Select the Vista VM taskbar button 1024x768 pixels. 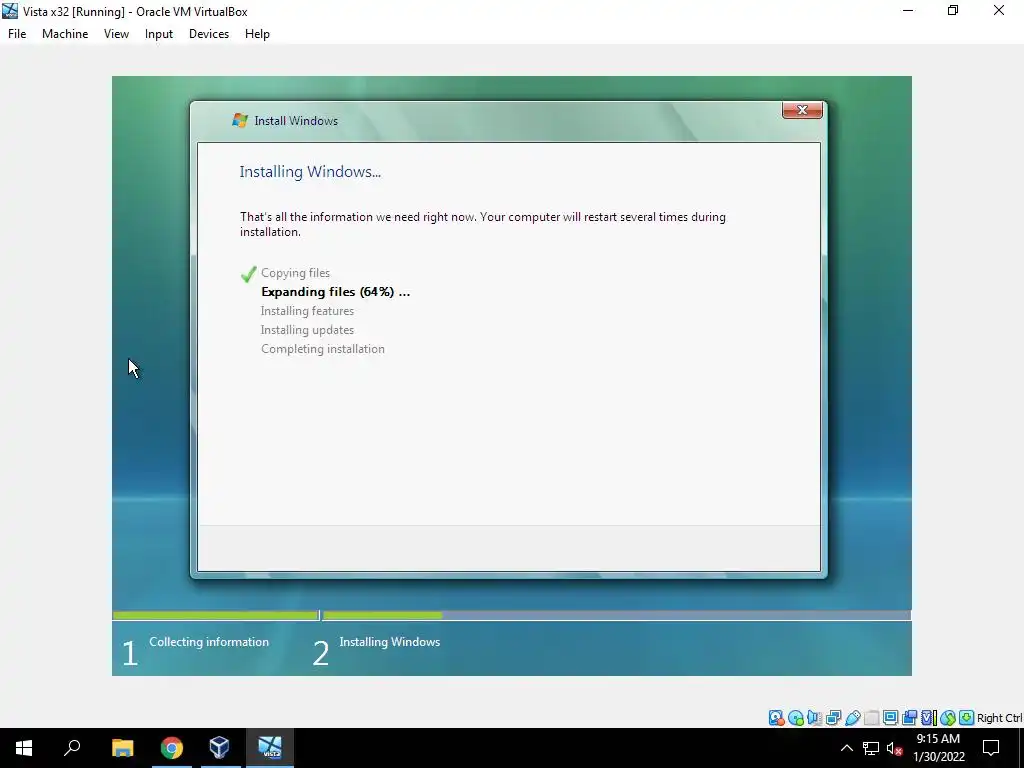pyautogui.click(x=270, y=748)
